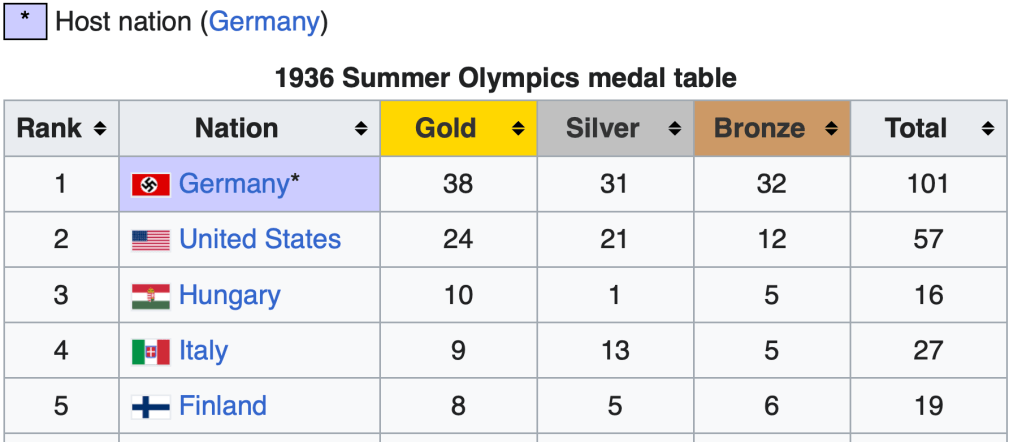
Task: Open the United States nation link
Action: point(260,240)
